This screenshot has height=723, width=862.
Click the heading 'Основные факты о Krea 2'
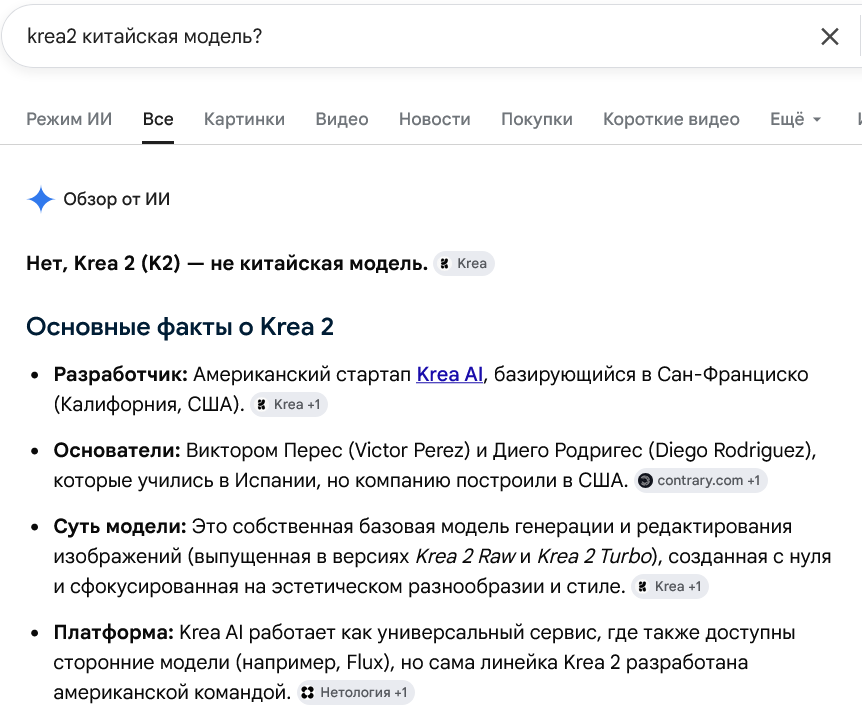pos(180,327)
